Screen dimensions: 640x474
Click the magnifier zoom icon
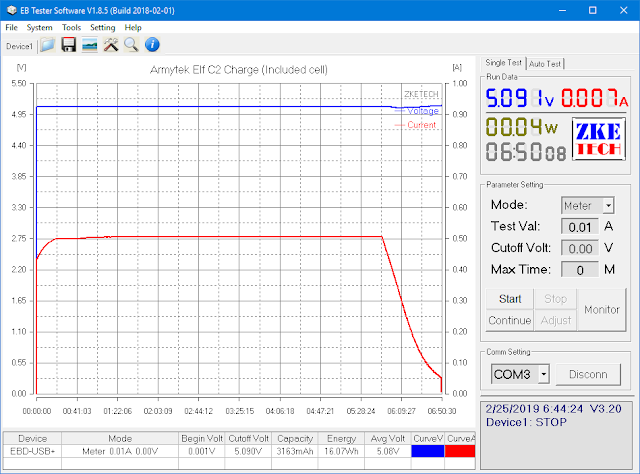131,45
